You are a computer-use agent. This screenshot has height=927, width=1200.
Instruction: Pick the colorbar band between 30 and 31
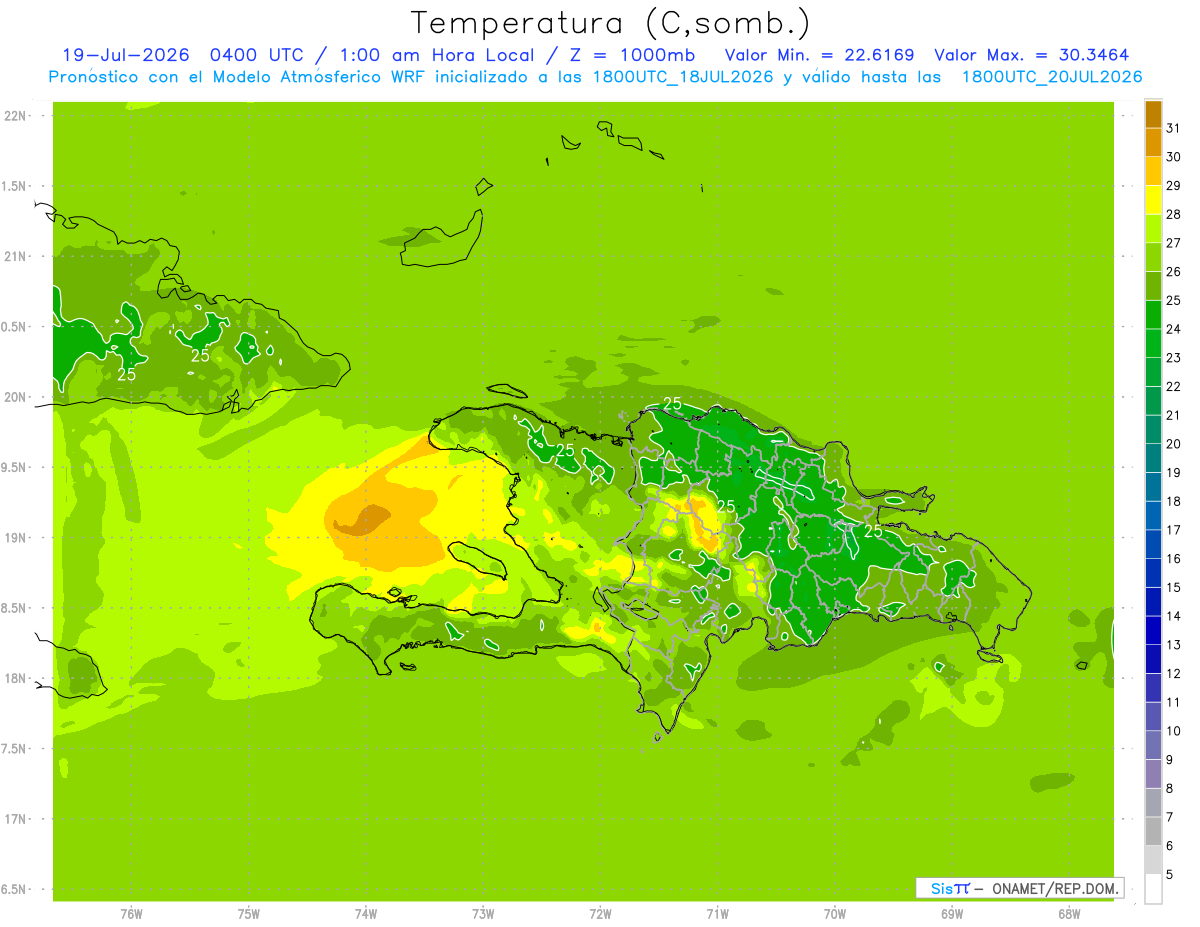point(1153,143)
